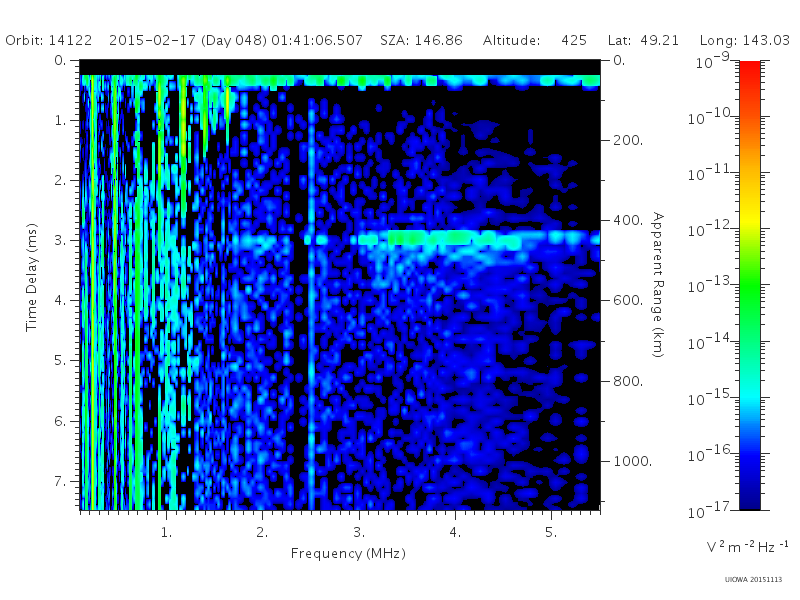Click the '400.' apparent range tick label
The height and width of the screenshot is (600, 800).
(628, 220)
